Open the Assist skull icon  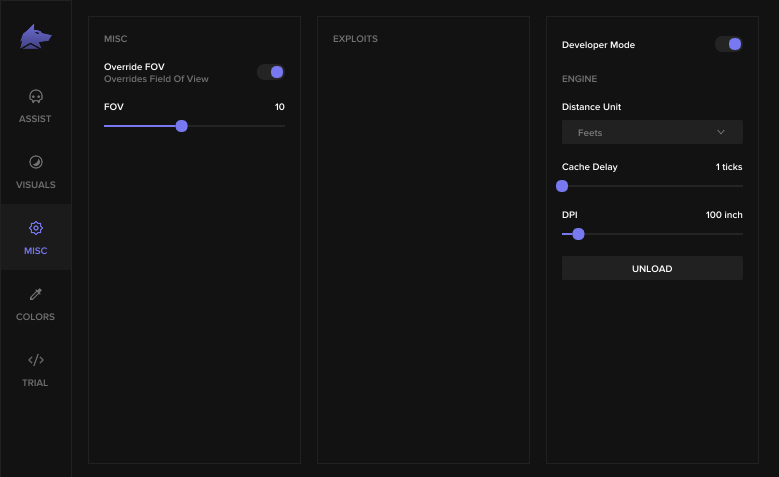[36, 96]
